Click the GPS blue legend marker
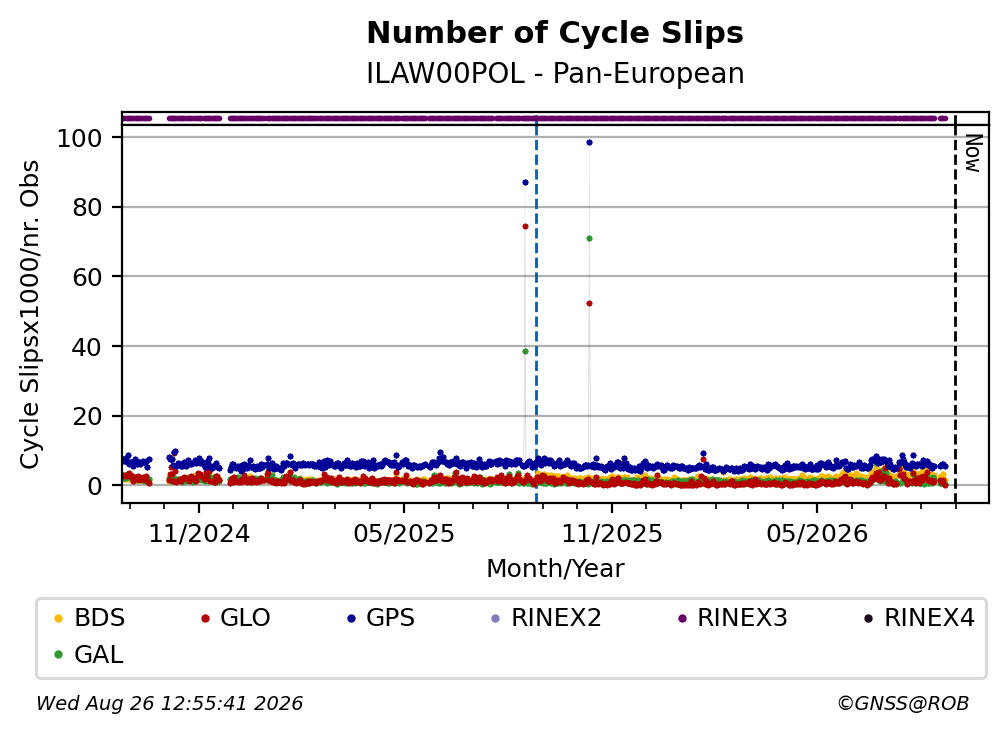 (351, 619)
